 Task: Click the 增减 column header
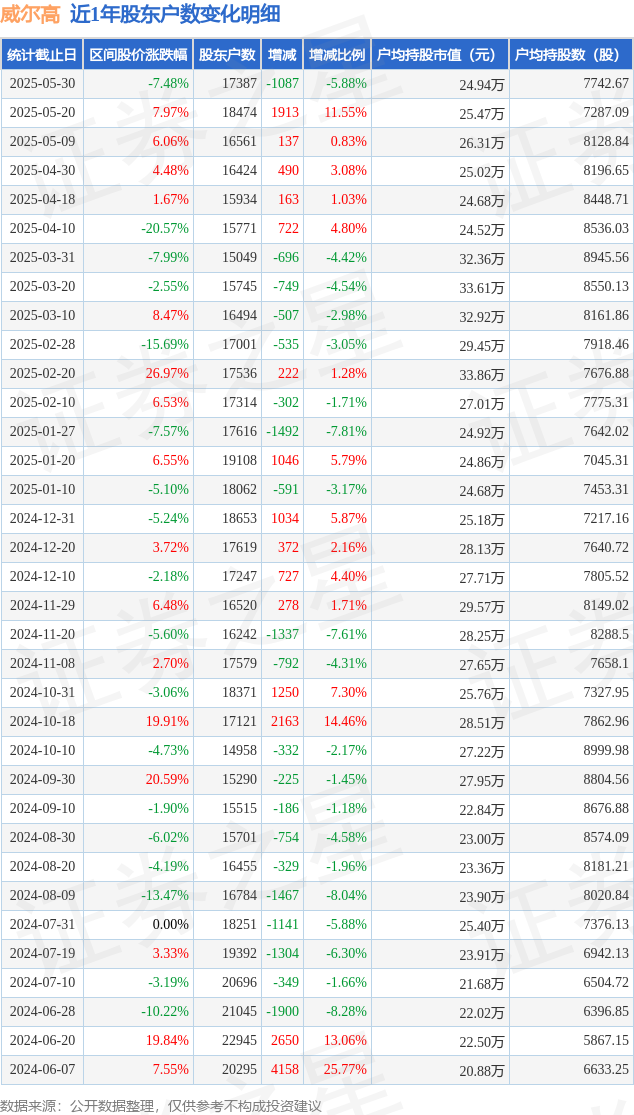click(x=281, y=55)
